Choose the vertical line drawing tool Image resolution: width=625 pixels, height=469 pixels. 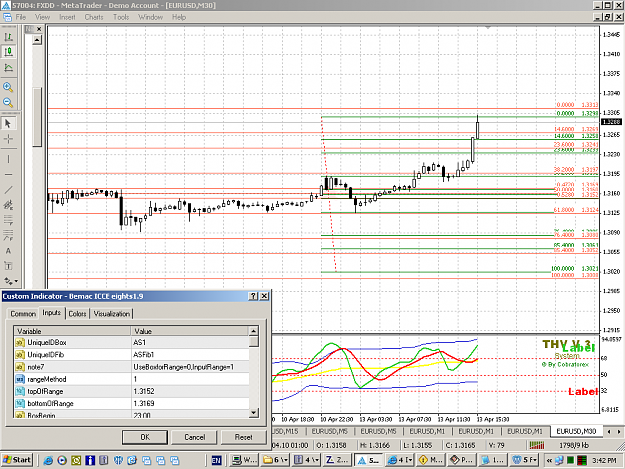[8, 159]
